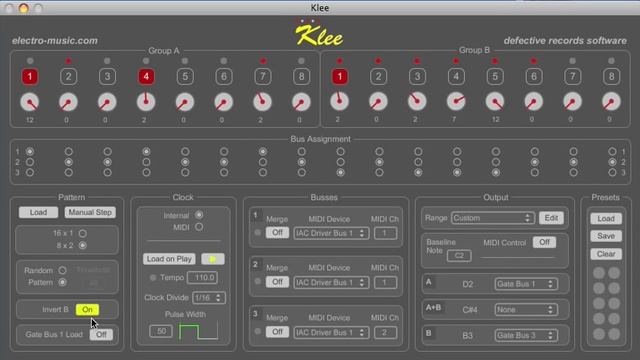Click the Manual Step button
640x360 pixels.
coord(90,212)
